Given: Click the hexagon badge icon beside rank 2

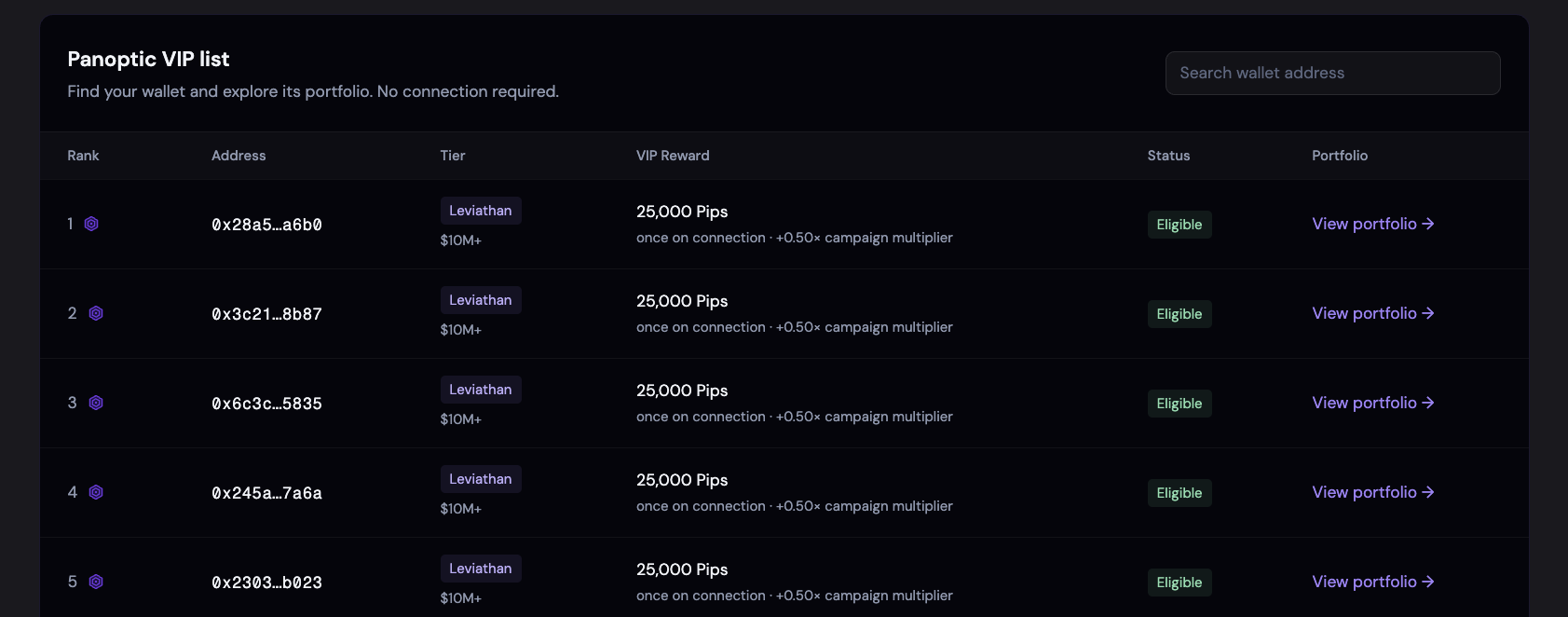Looking at the screenshot, I should [x=96, y=313].
